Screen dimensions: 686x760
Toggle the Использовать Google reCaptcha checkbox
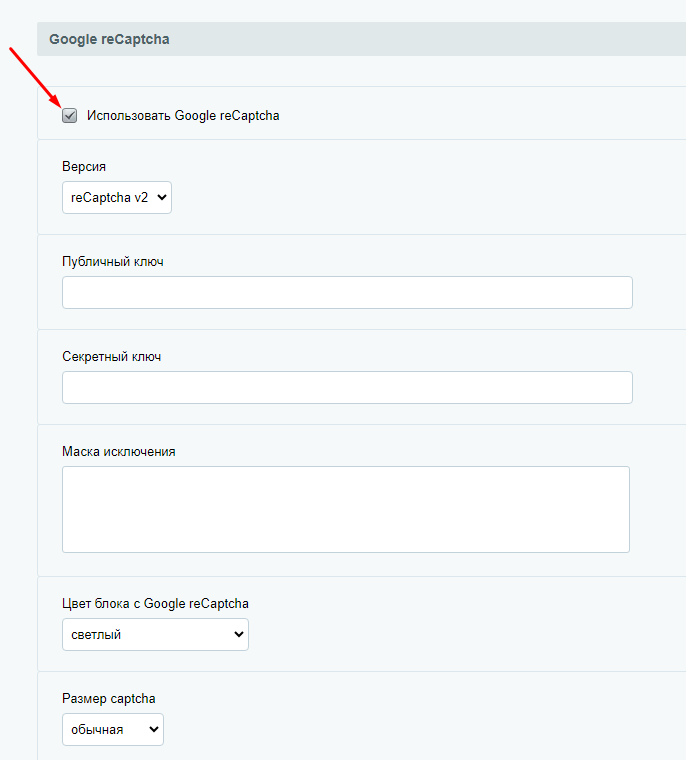click(x=69, y=116)
